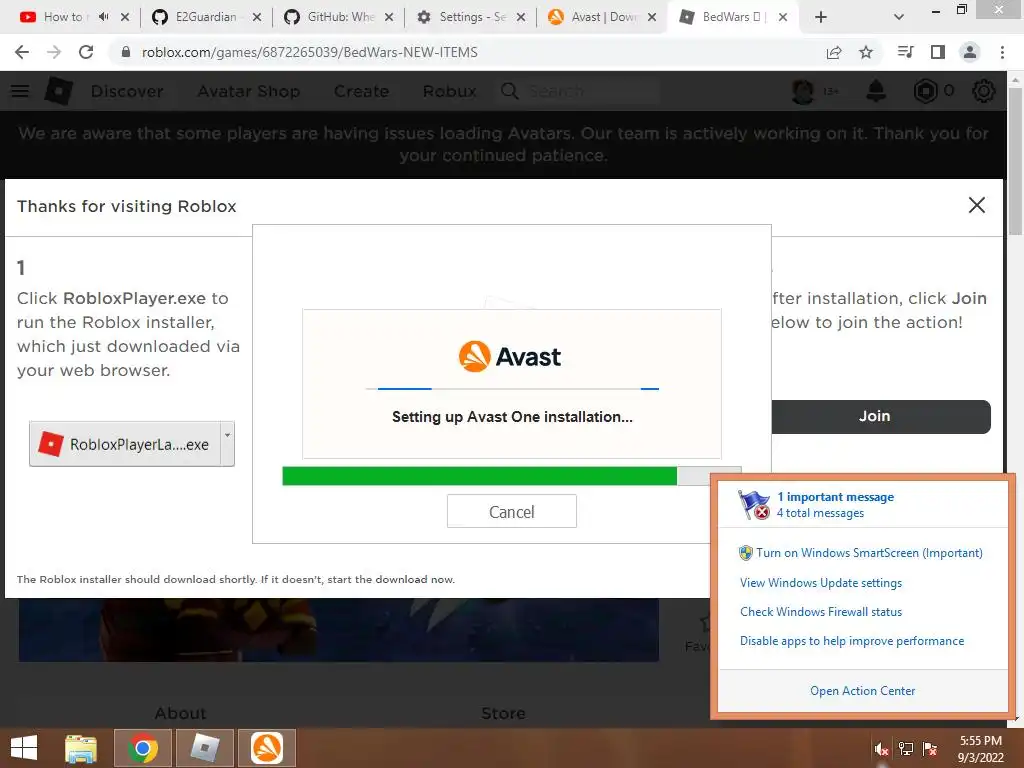This screenshot has width=1024, height=768.
Task: Click the roblox.com address bar
Action: [x=310, y=52]
